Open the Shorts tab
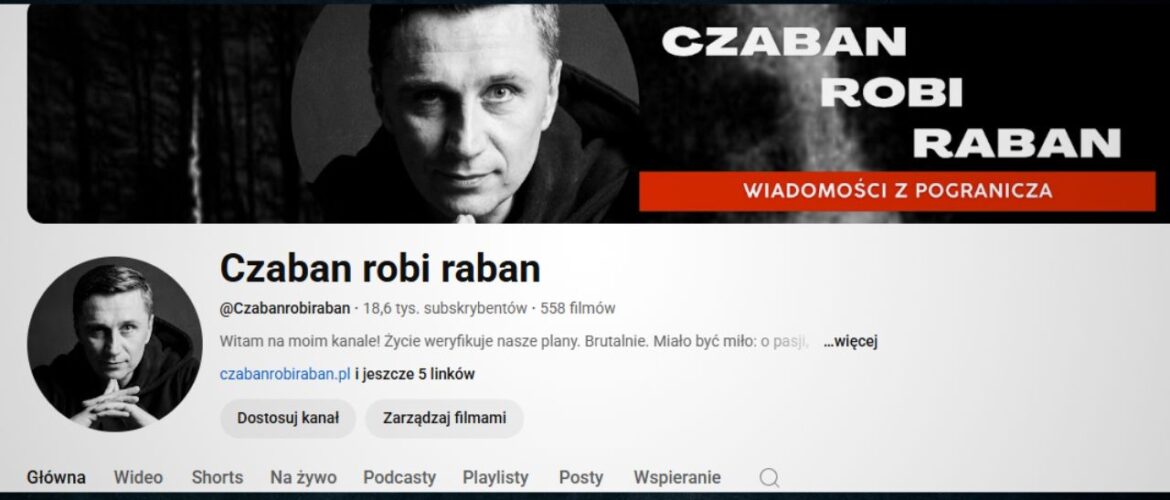 [217, 478]
